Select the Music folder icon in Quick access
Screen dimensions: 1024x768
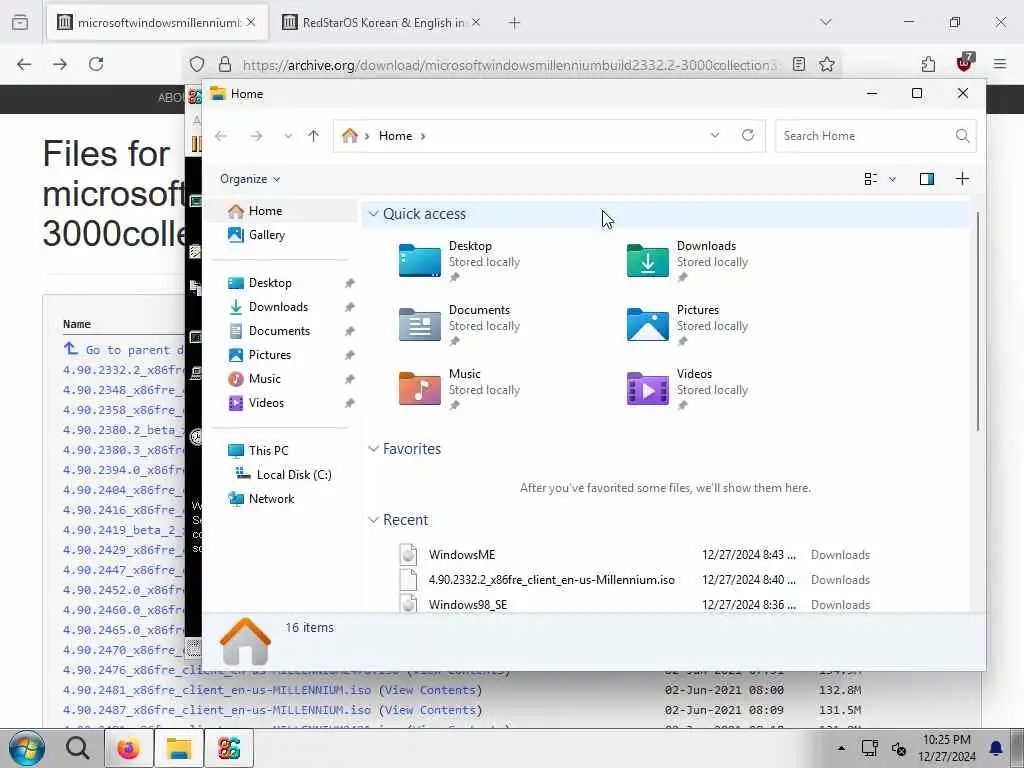tap(419, 389)
